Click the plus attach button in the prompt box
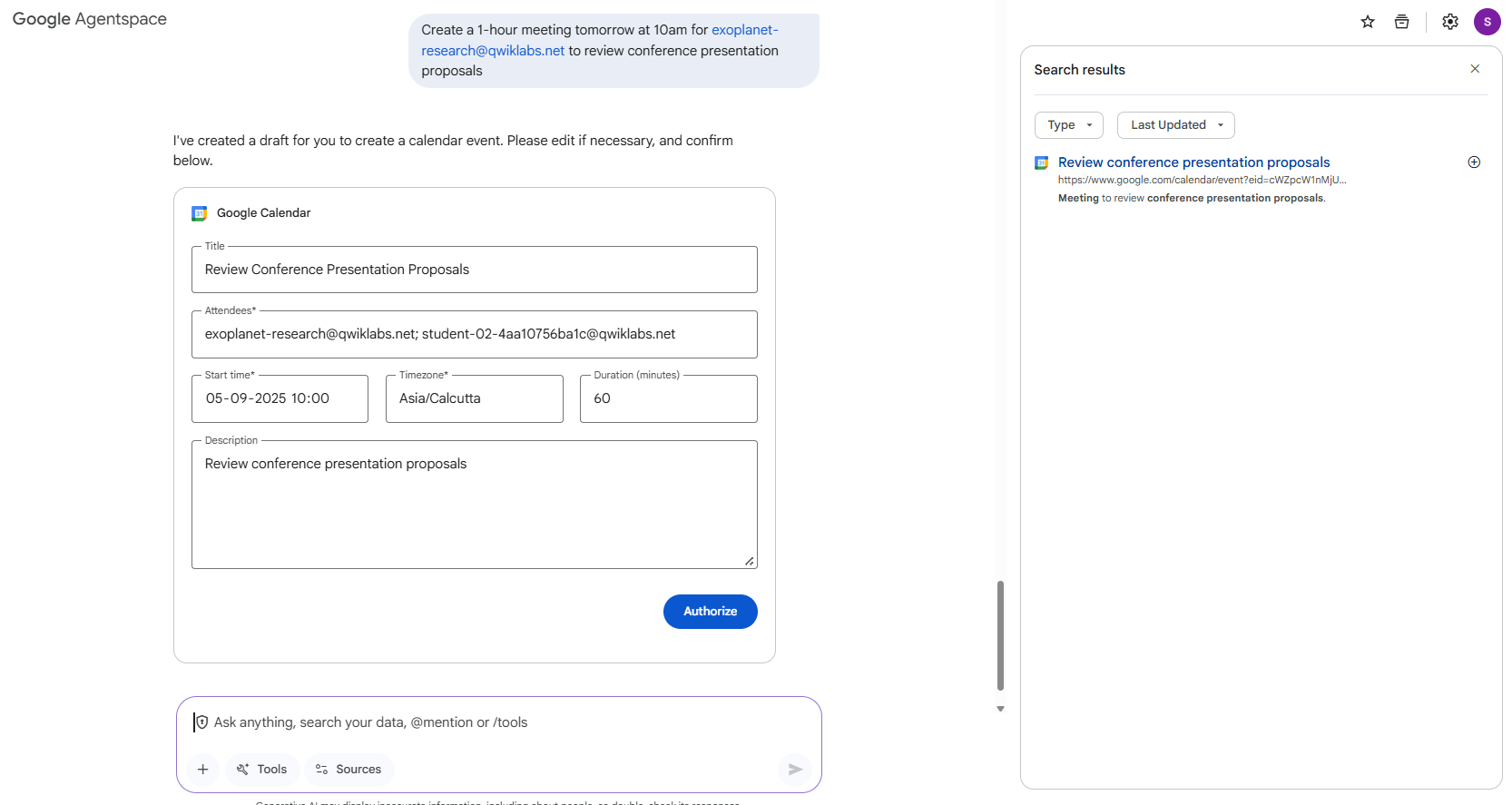 [203, 770]
